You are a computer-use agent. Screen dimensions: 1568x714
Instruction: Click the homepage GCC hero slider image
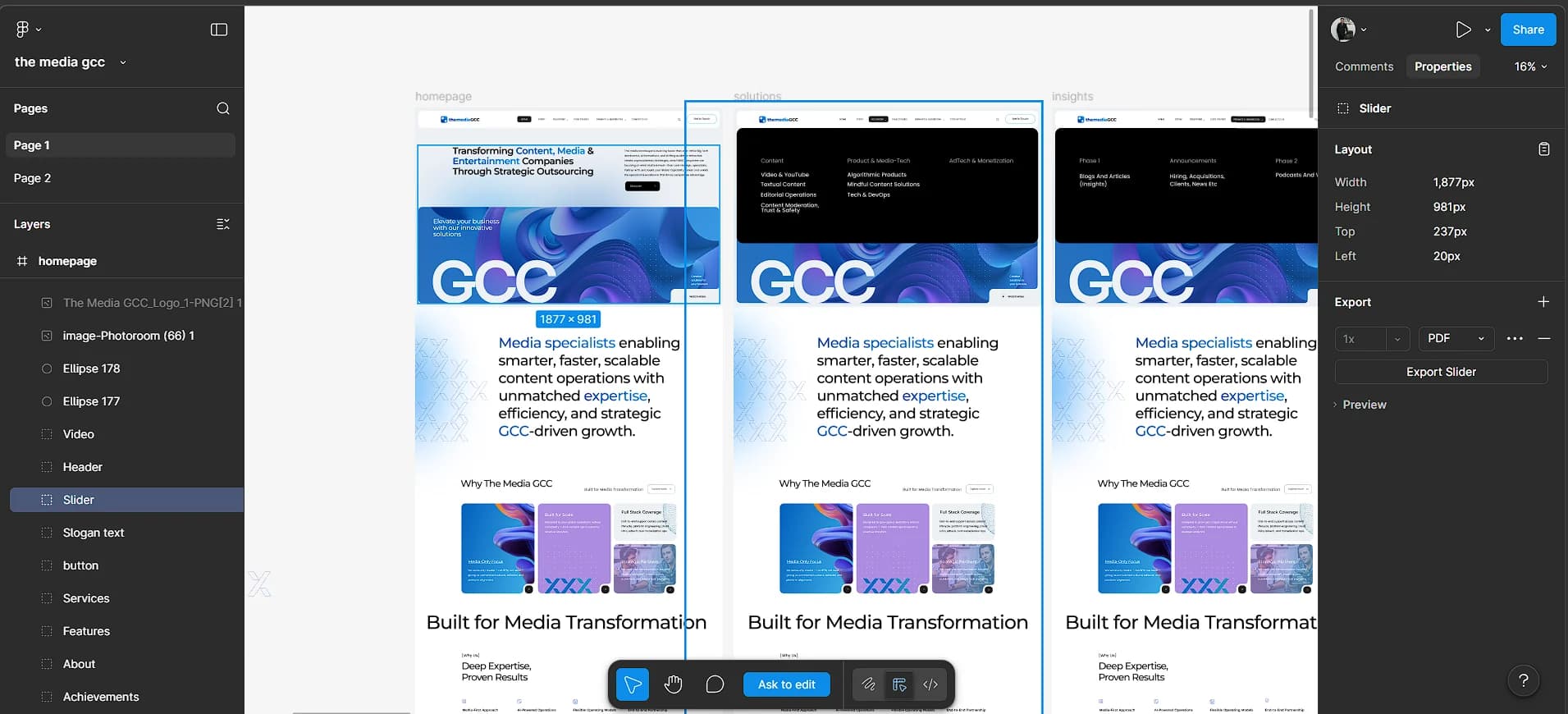[x=569, y=255]
